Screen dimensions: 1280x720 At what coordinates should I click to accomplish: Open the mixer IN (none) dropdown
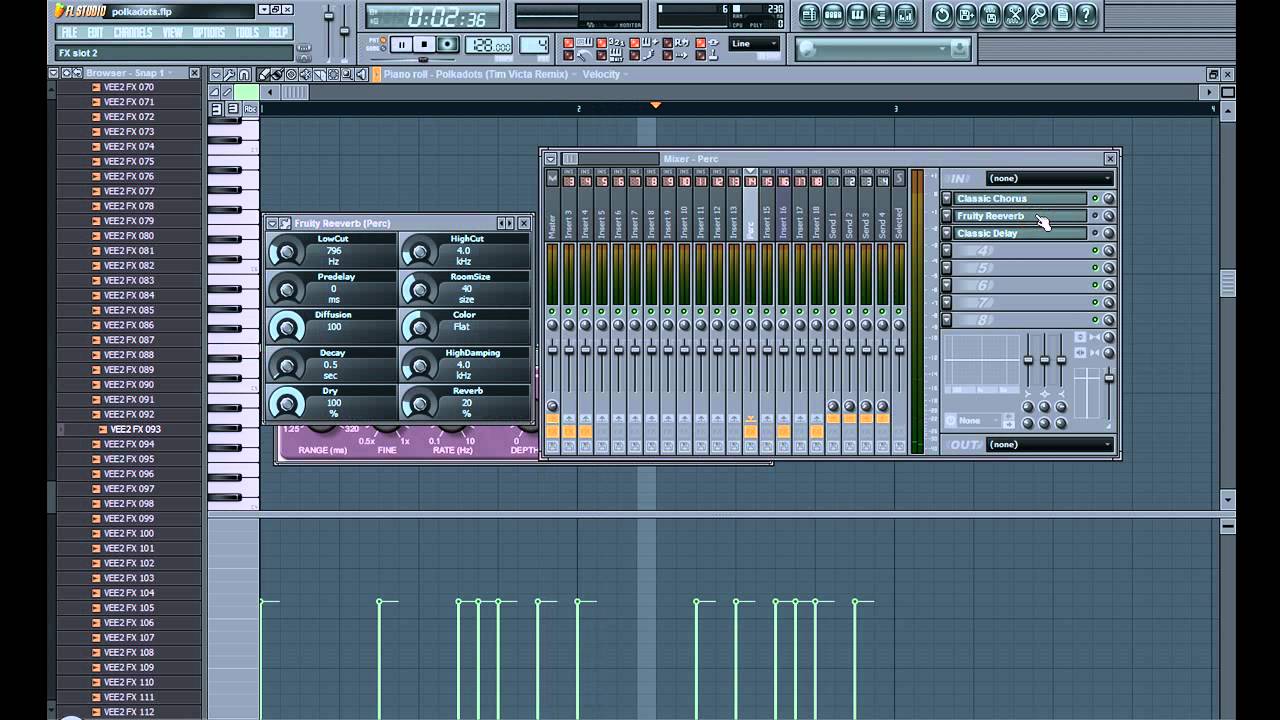pyautogui.click(x=1050, y=178)
